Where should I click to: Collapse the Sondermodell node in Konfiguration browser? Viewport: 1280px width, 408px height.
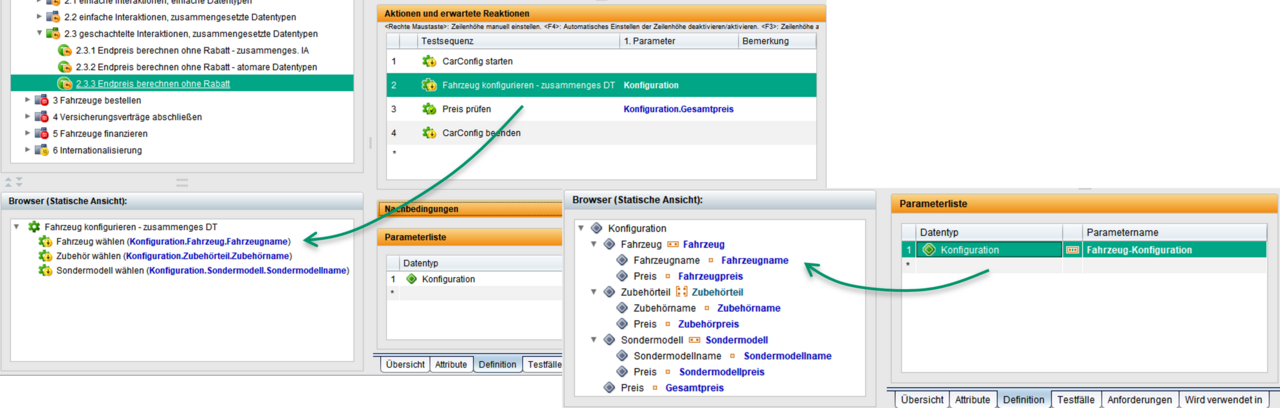click(594, 340)
